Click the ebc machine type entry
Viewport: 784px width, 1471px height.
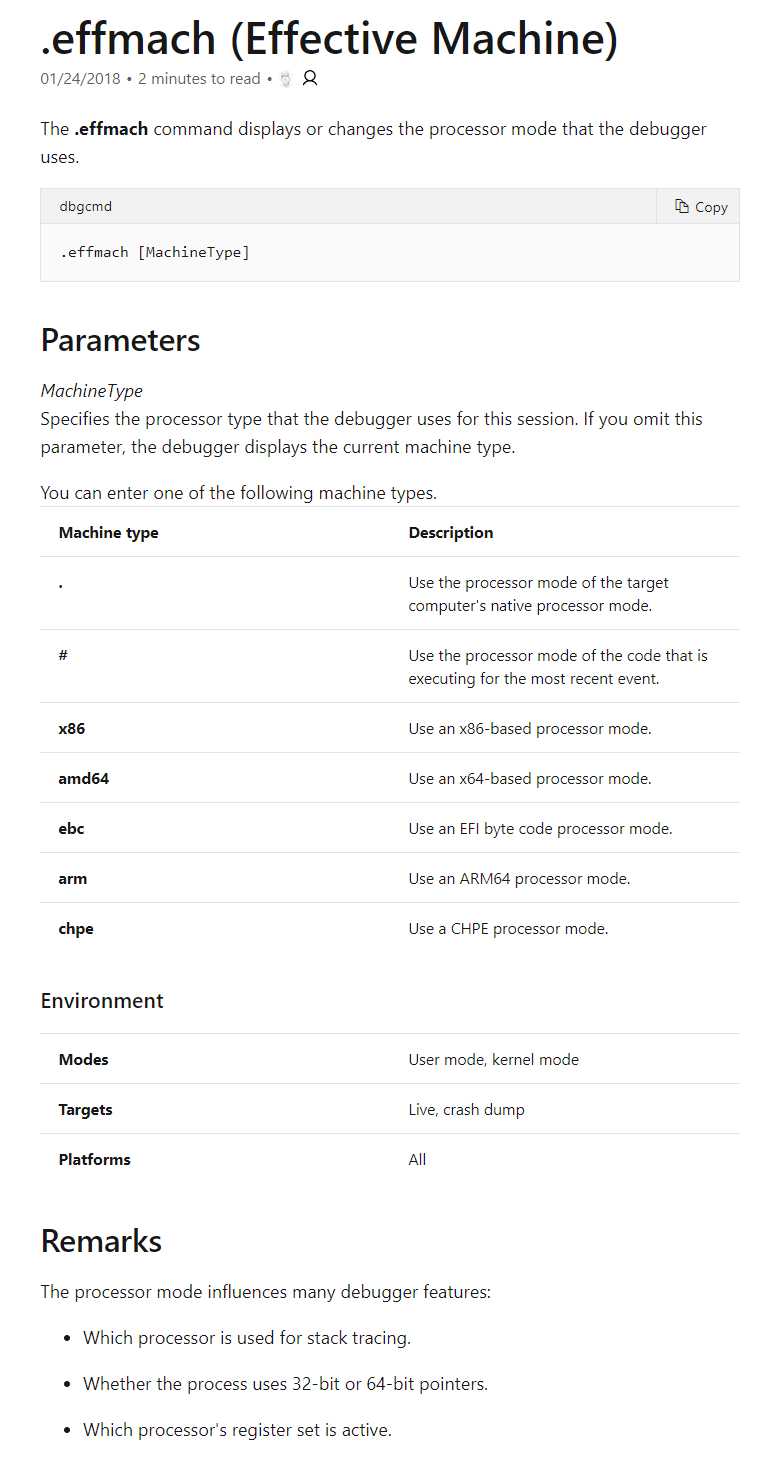pyautogui.click(x=72, y=828)
